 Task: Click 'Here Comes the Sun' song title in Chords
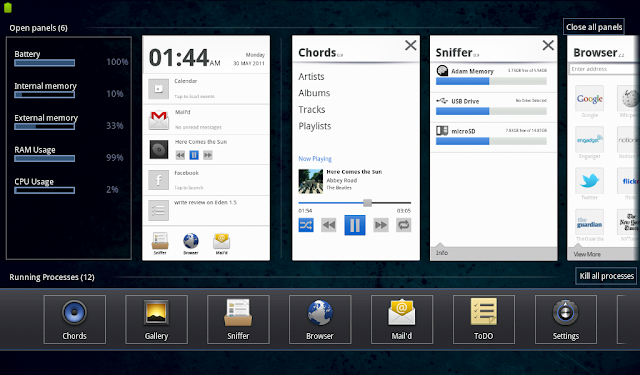pyautogui.click(x=354, y=172)
